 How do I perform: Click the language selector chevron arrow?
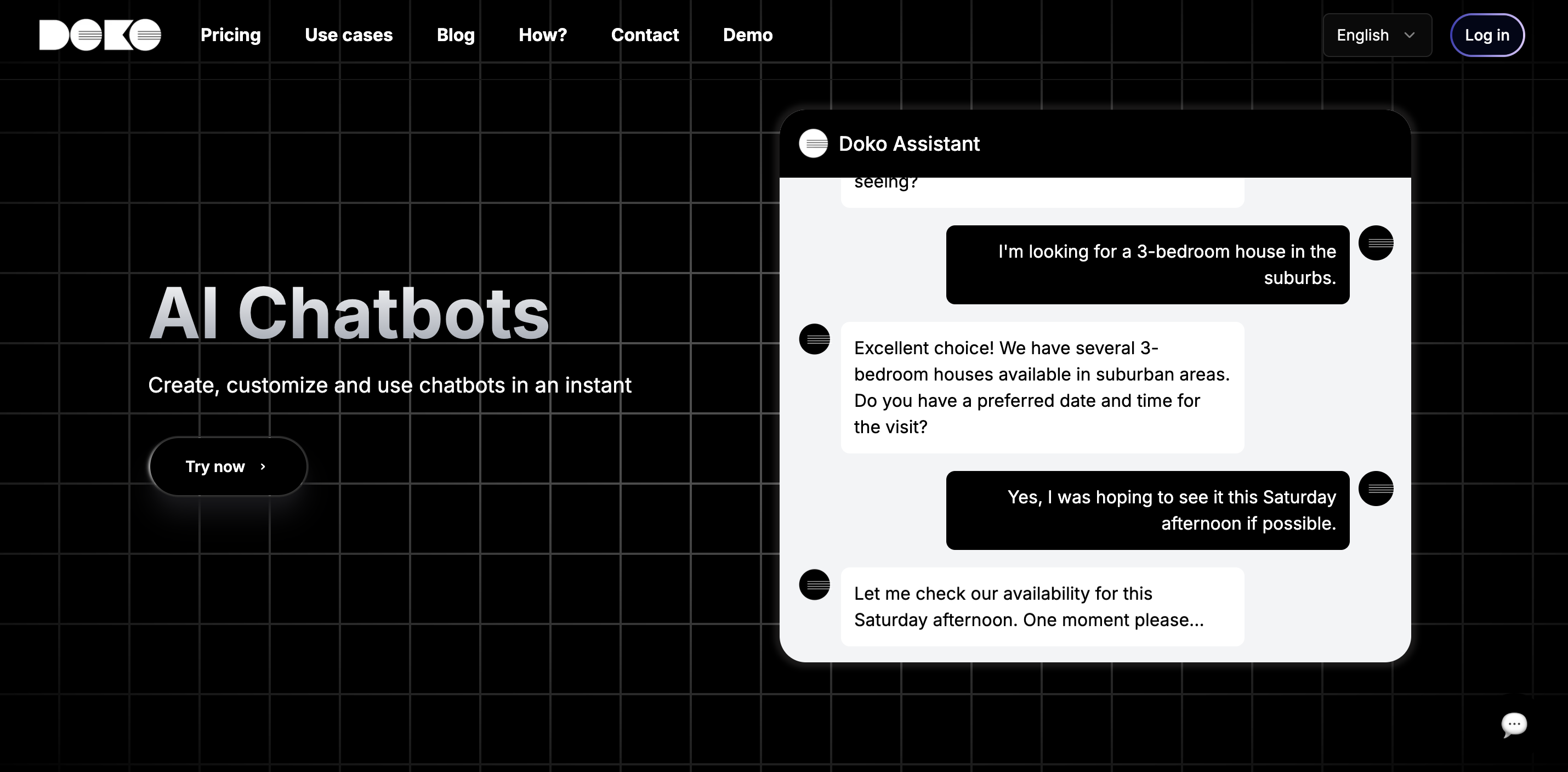[x=1409, y=35]
